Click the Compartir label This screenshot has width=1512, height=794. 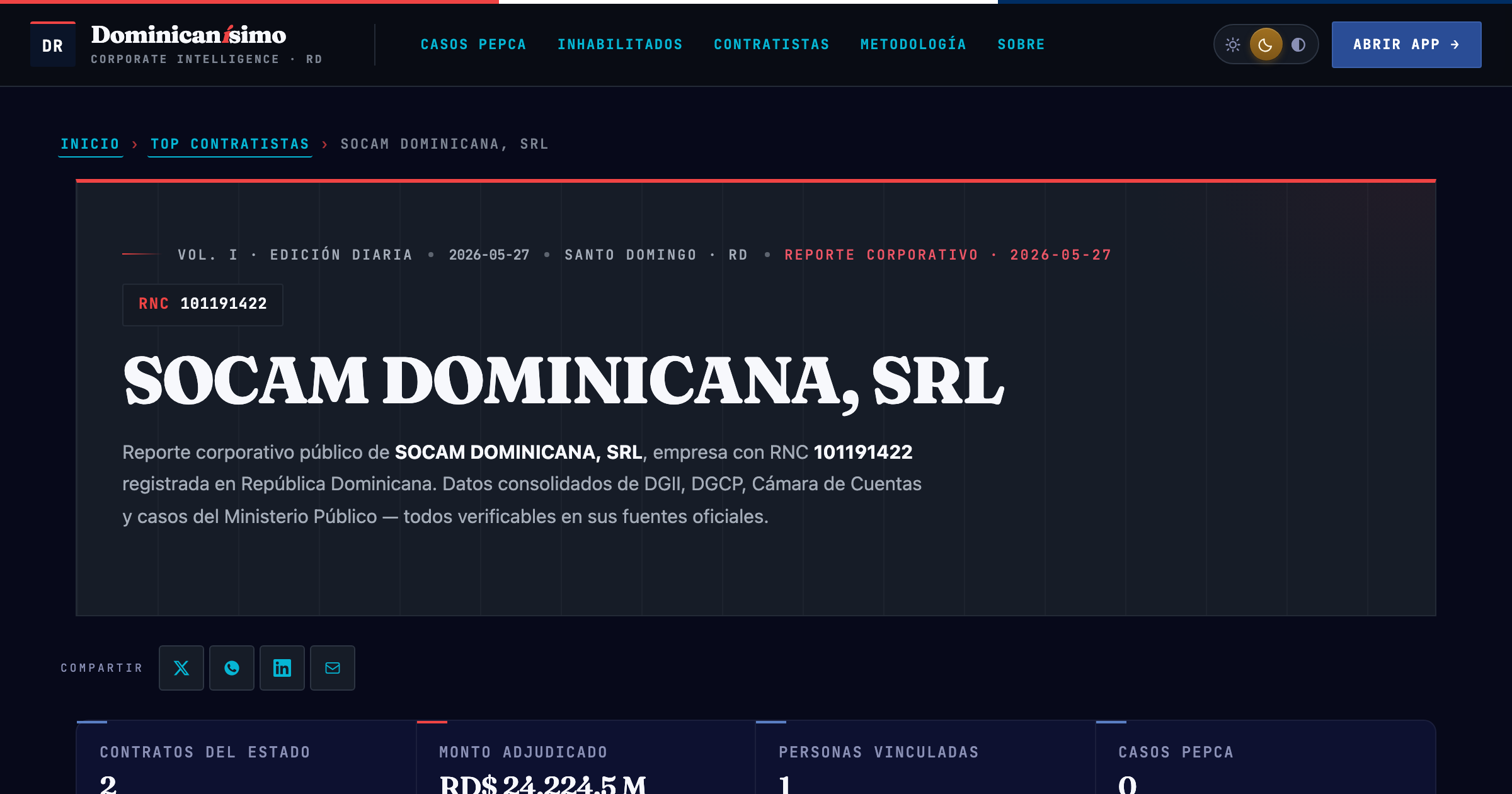click(102, 668)
